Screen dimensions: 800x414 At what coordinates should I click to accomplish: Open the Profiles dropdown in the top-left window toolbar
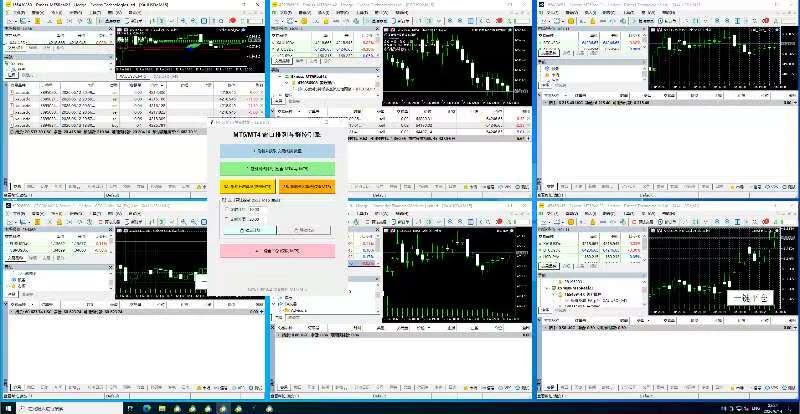29,21
